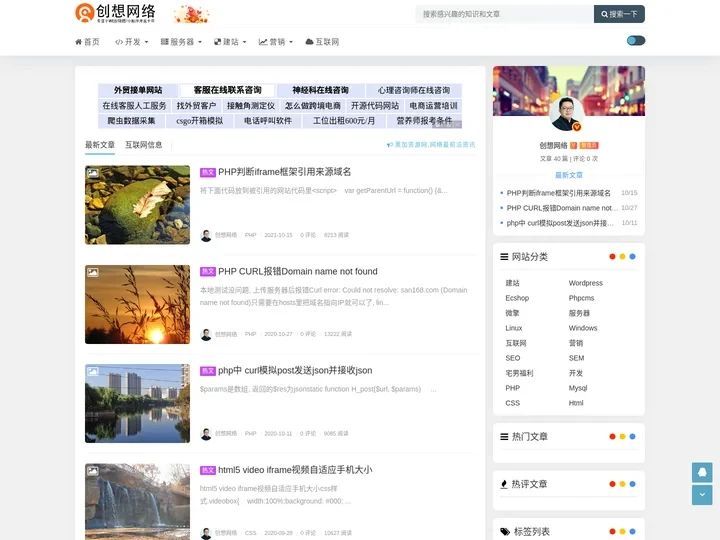720x540 pixels.
Task: Click the chart icon beside 营销
Action: (x=263, y=42)
